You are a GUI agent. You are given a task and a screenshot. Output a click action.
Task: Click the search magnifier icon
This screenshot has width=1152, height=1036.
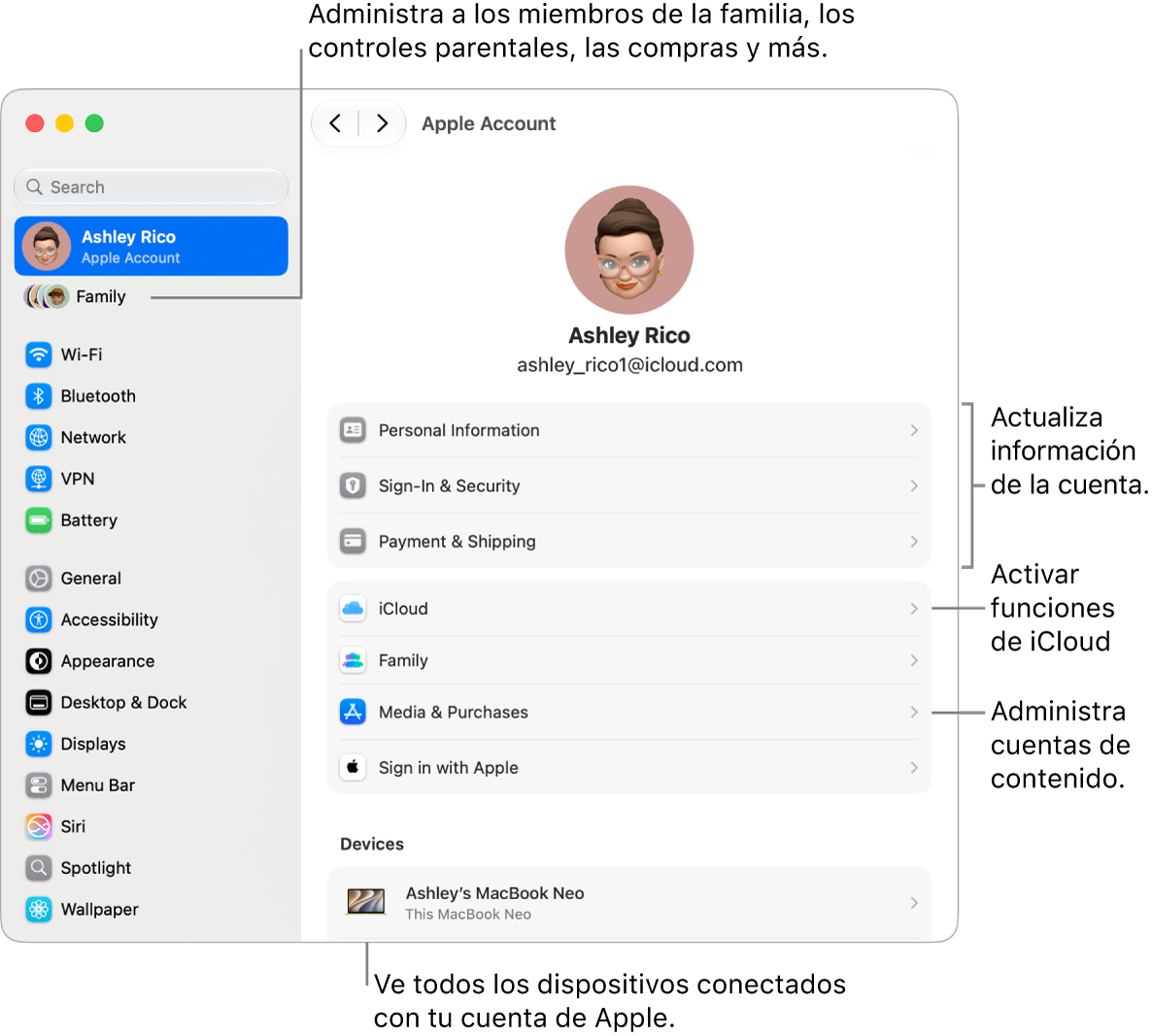tap(35, 187)
